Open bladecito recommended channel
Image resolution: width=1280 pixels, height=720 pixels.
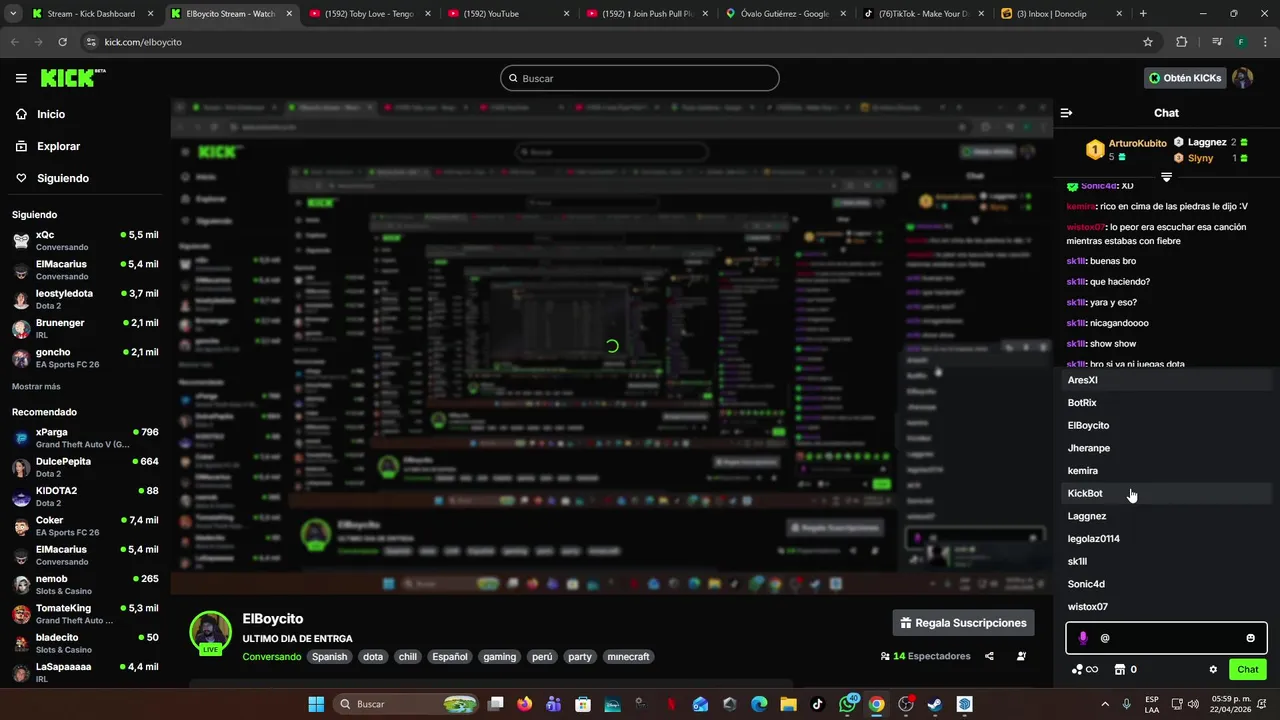[x=85, y=643]
